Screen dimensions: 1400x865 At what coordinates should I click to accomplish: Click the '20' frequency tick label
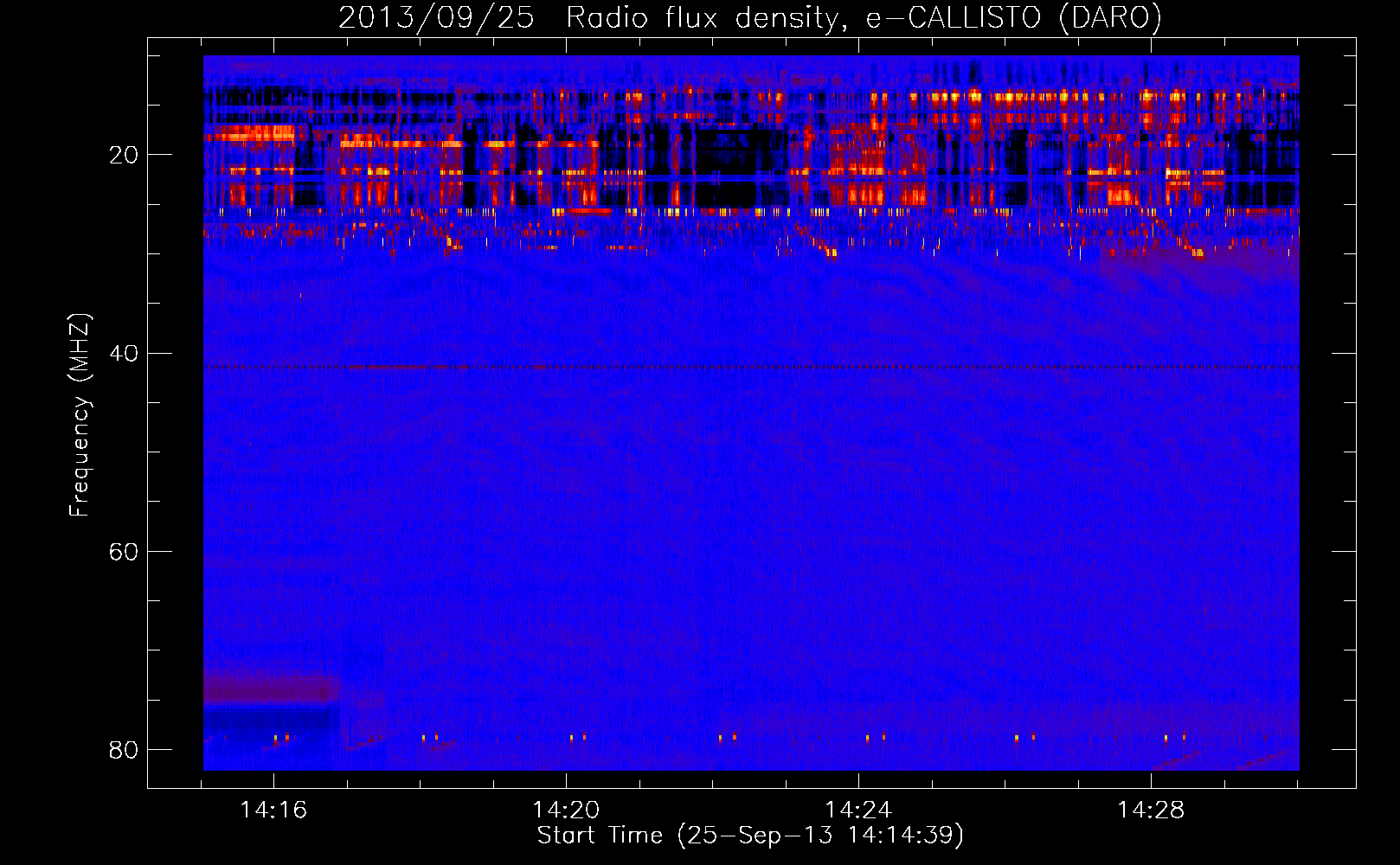point(124,155)
